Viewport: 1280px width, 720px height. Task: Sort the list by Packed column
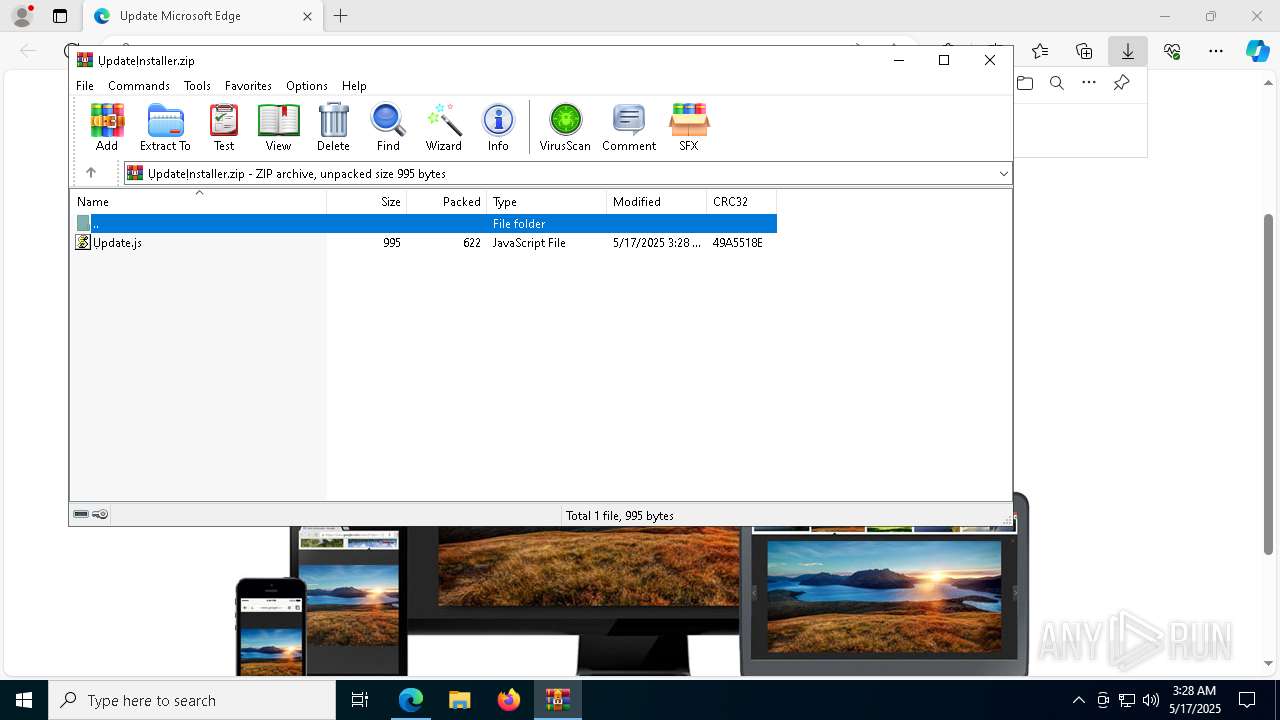447,201
